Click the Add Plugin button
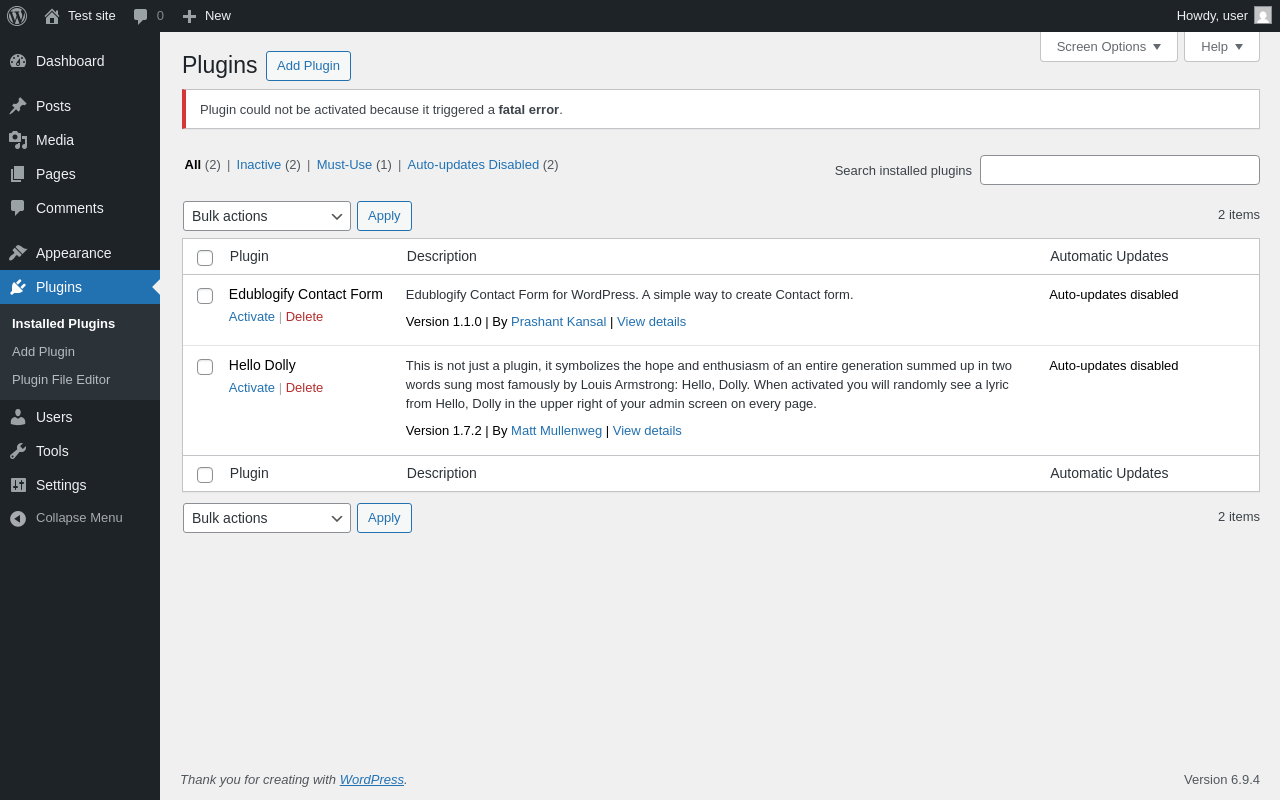This screenshot has height=800, width=1280. (x=308, y=66)
